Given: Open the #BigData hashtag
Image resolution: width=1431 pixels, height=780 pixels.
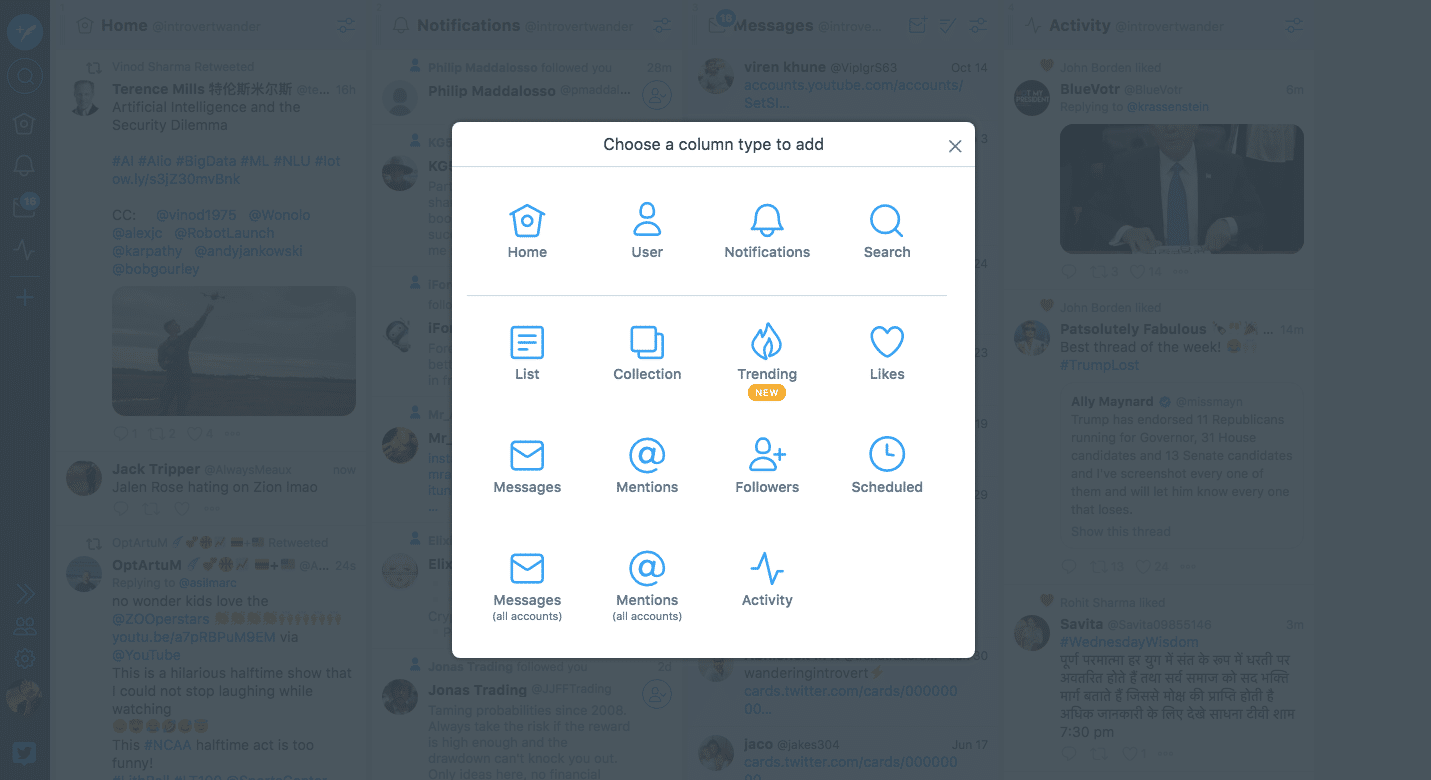Looking at the screenshot, I should pyautogui.click(x=208, y=161).
